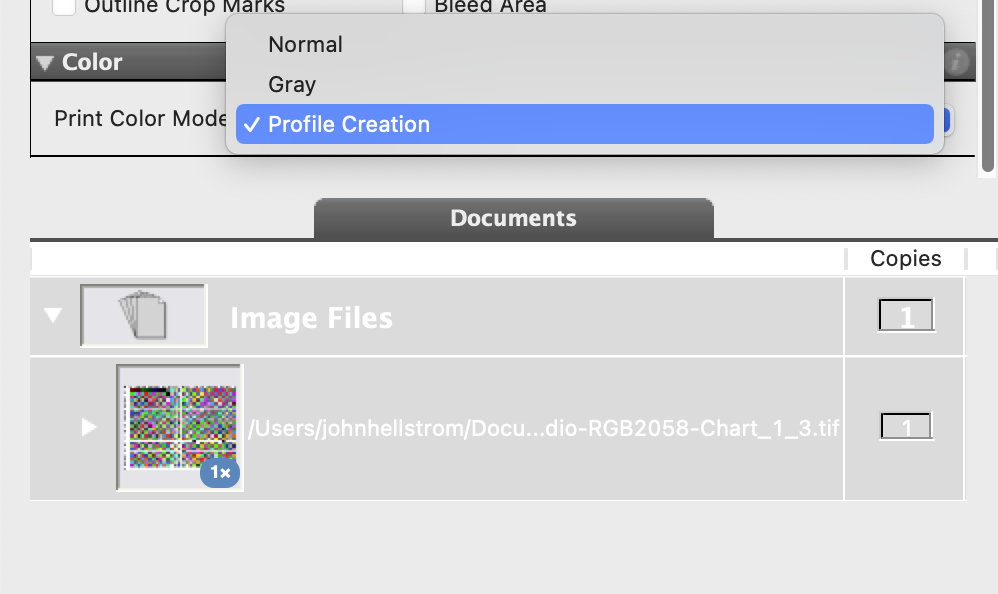Viewport: 998px width, 594px height.
Task: Edit the copies value for the tif file
Action: [x=904, y=426]
